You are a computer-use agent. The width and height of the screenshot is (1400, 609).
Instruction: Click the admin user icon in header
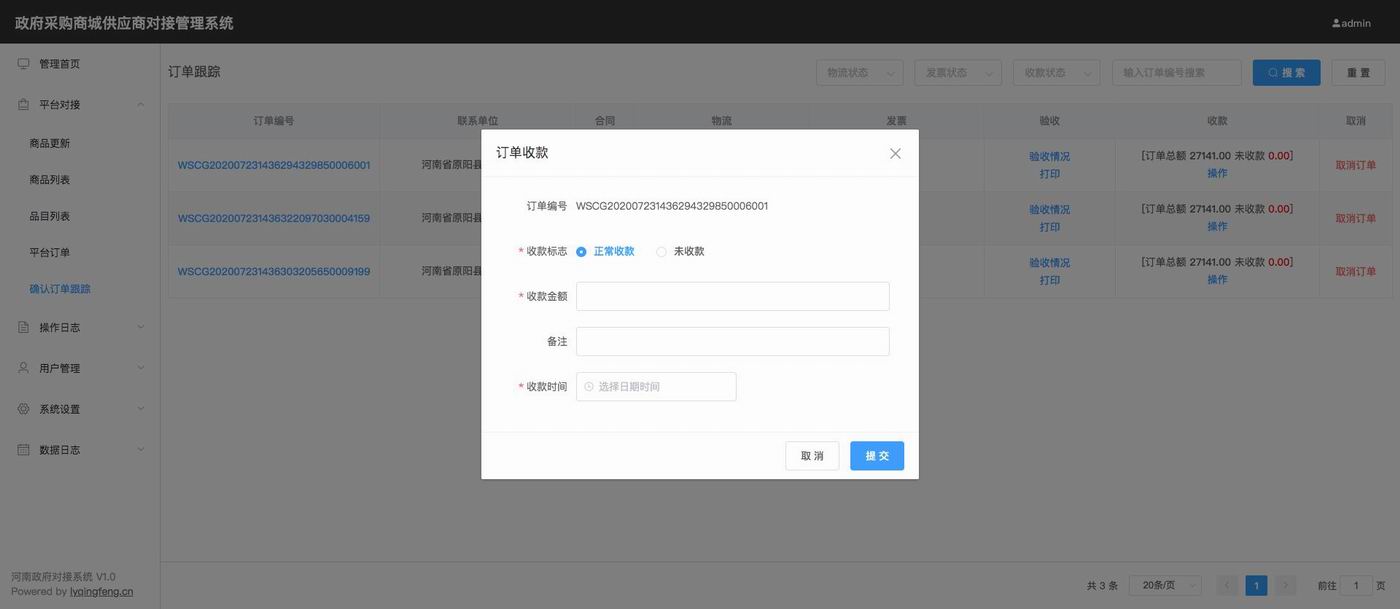coord(1336,23)
